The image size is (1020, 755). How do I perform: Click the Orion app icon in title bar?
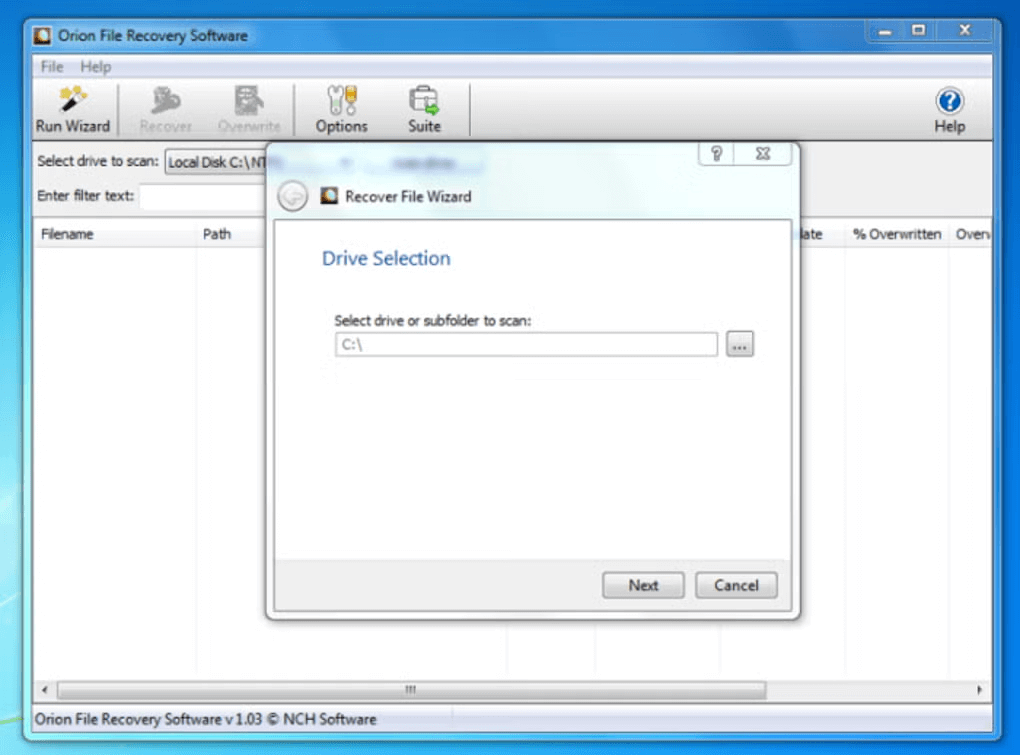[42, 35]
